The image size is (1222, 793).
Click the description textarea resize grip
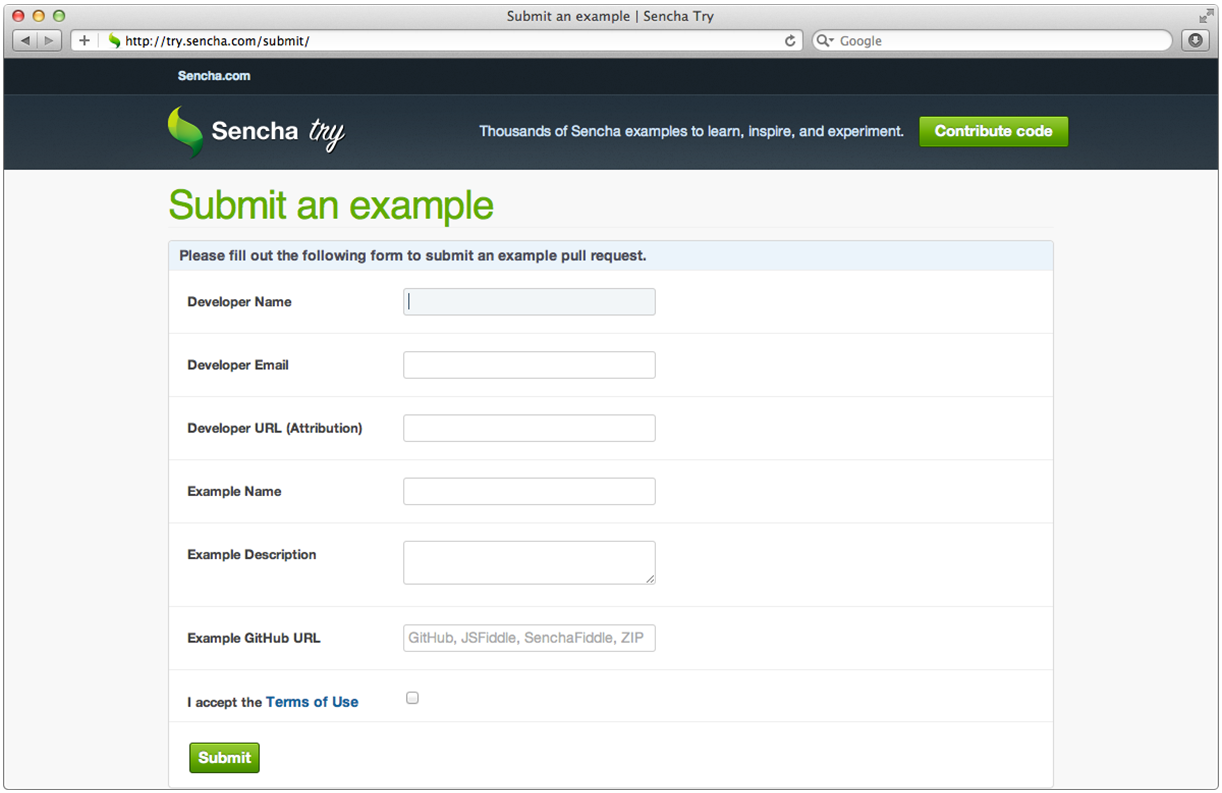[650, 578]
